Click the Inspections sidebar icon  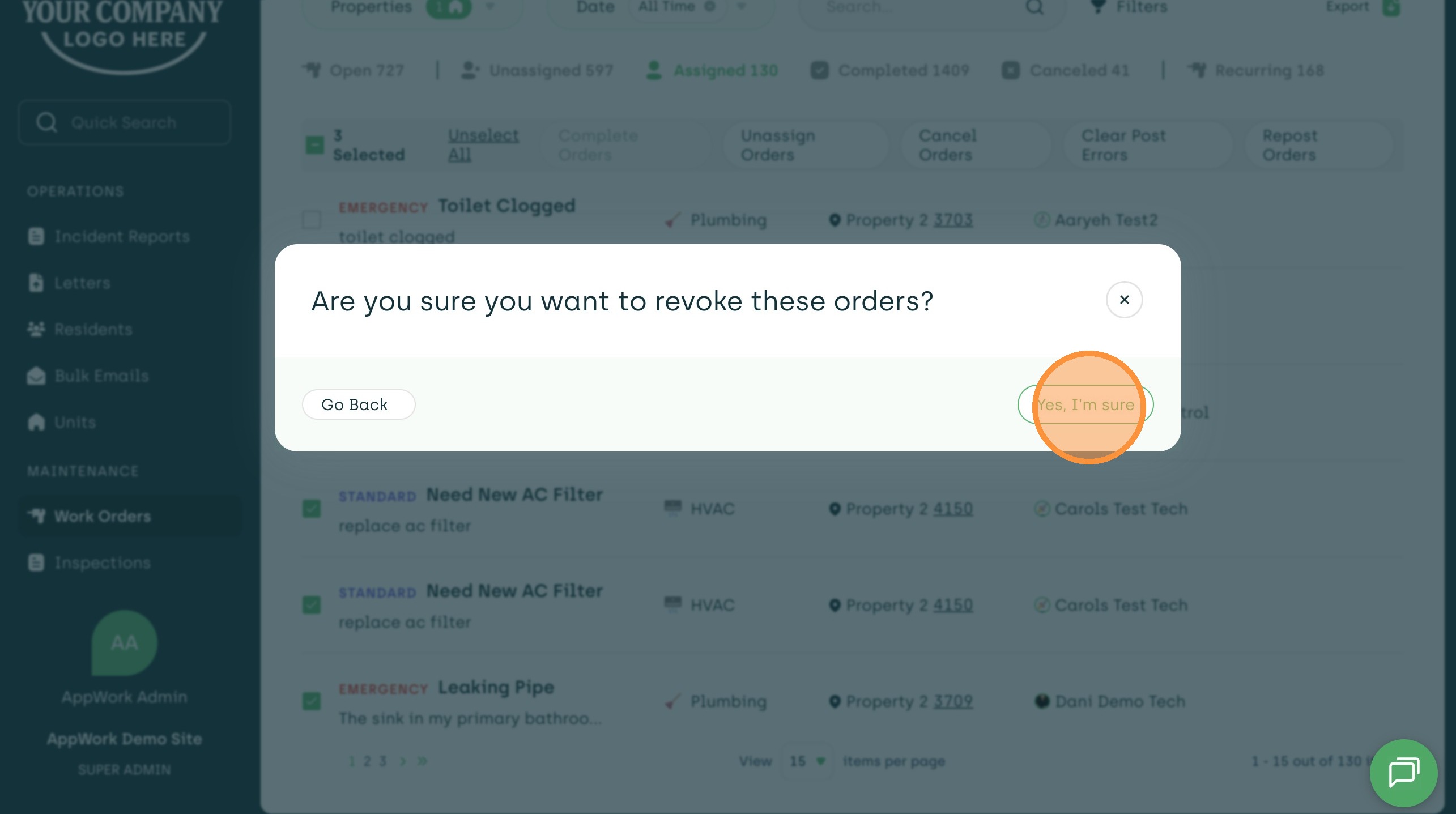(x=36, y=562)
